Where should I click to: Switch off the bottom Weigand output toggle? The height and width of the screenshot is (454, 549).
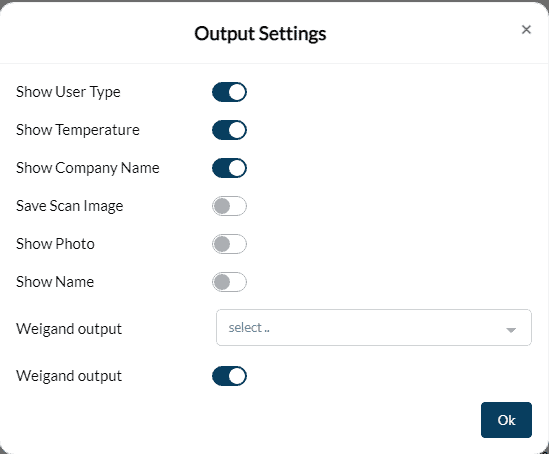click(x=229, y=376)
